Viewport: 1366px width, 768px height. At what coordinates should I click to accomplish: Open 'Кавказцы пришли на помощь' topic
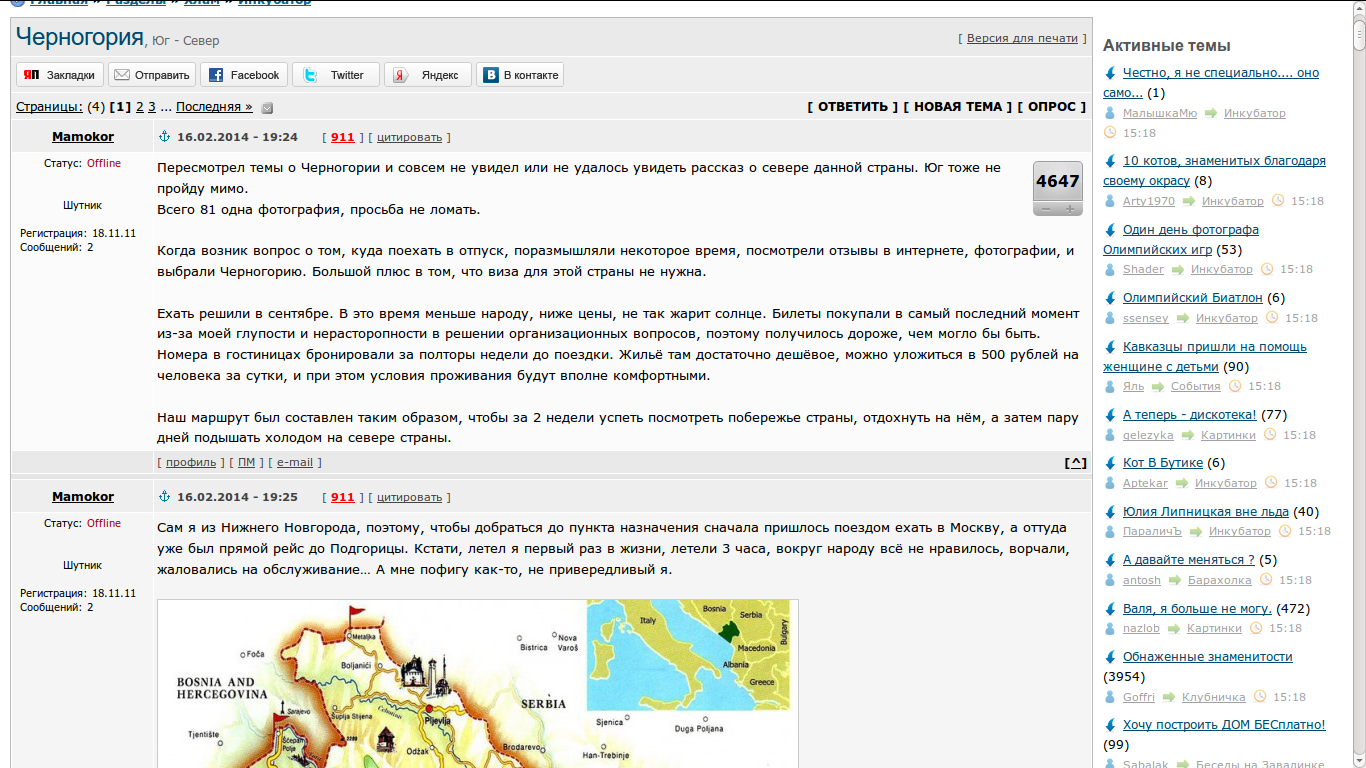[1205, 356]
